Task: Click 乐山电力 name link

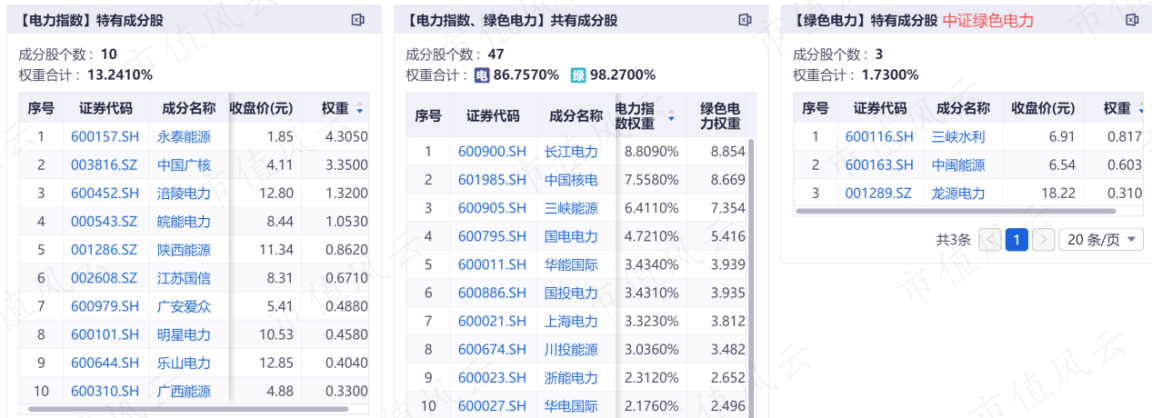Action: (184, 363)
